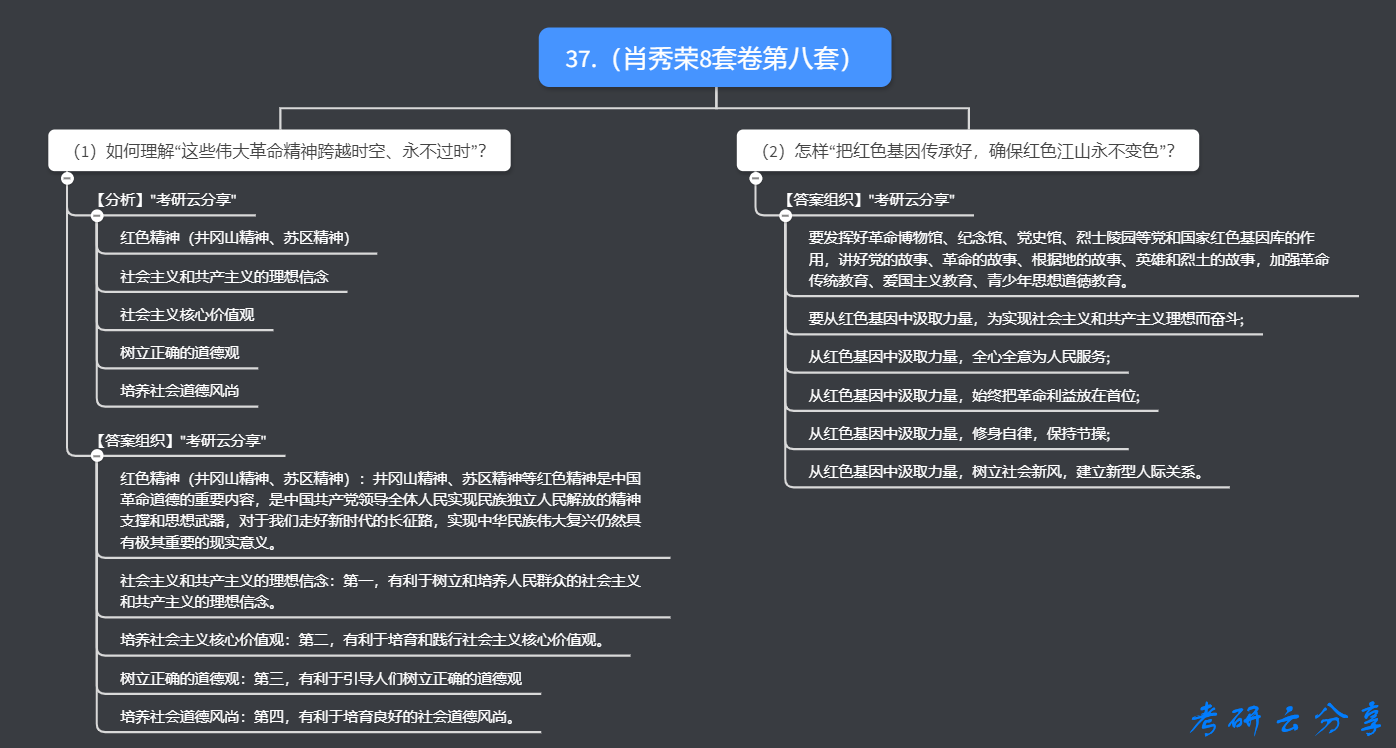Select the short topic 树立正确的道德观
1396x748 pixels.
point(180,353)
